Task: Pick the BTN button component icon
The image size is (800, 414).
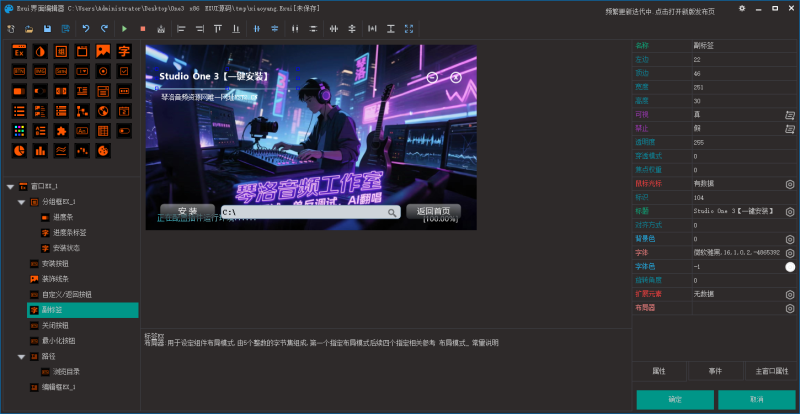Action: pos(19,71)
